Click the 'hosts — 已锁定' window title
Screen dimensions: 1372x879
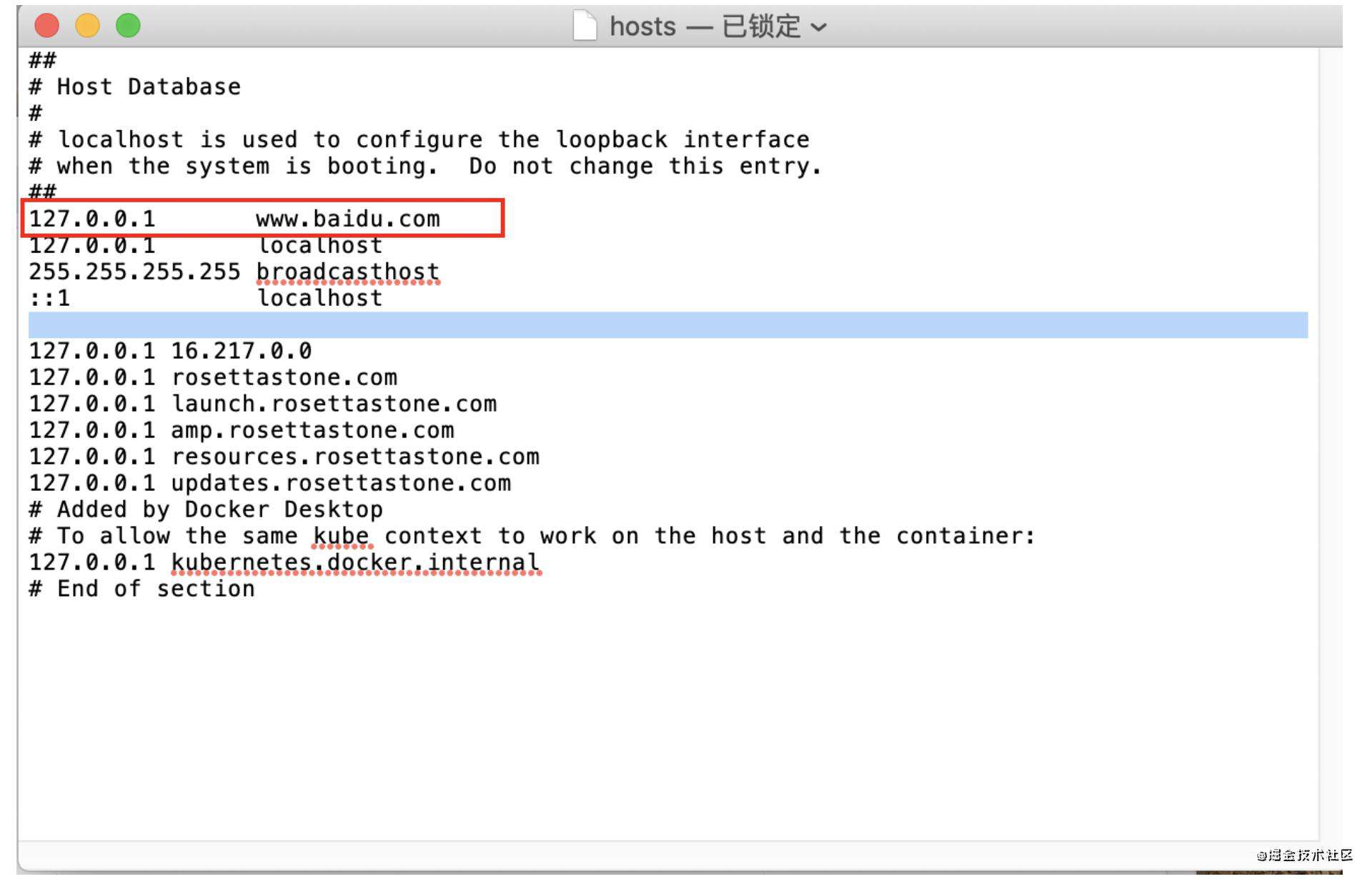(x=705, y=26)
